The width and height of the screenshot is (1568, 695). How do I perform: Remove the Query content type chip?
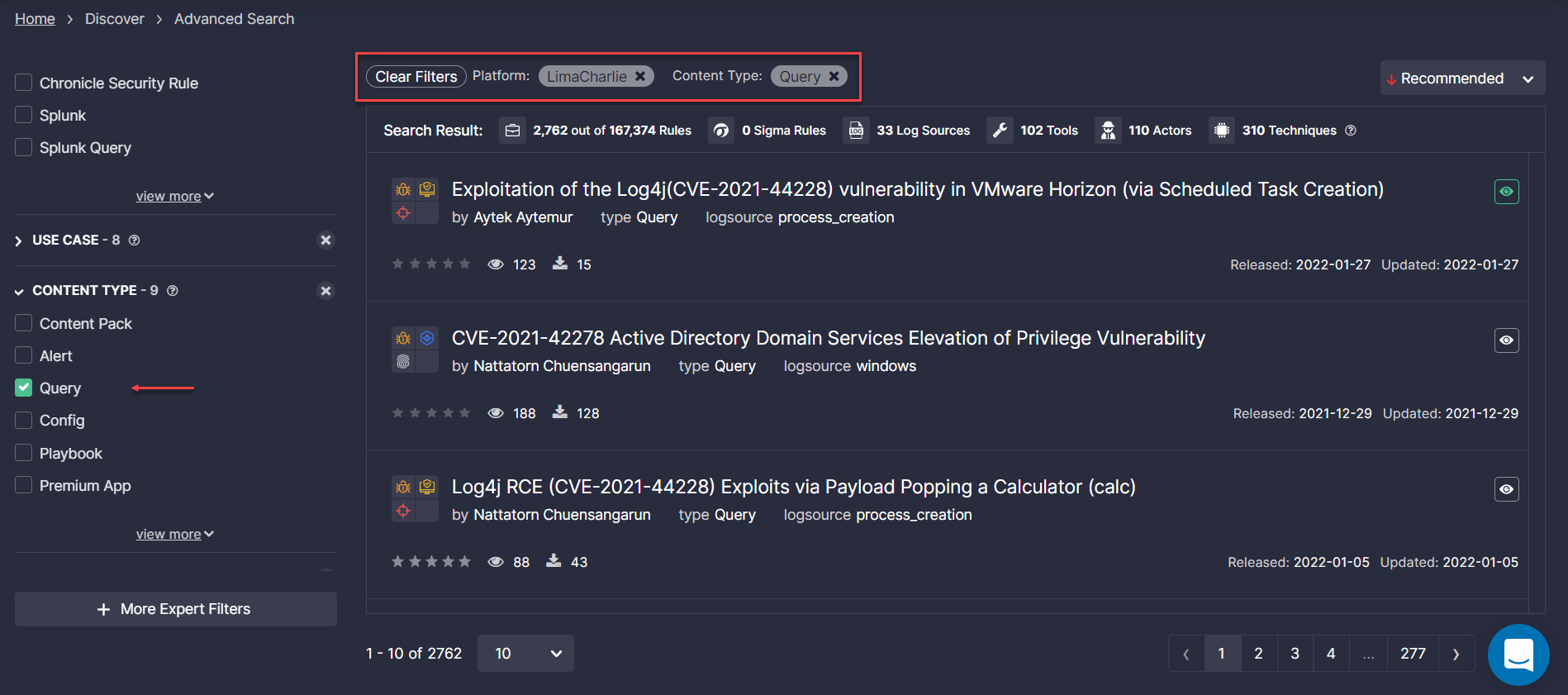pos(834,76)
